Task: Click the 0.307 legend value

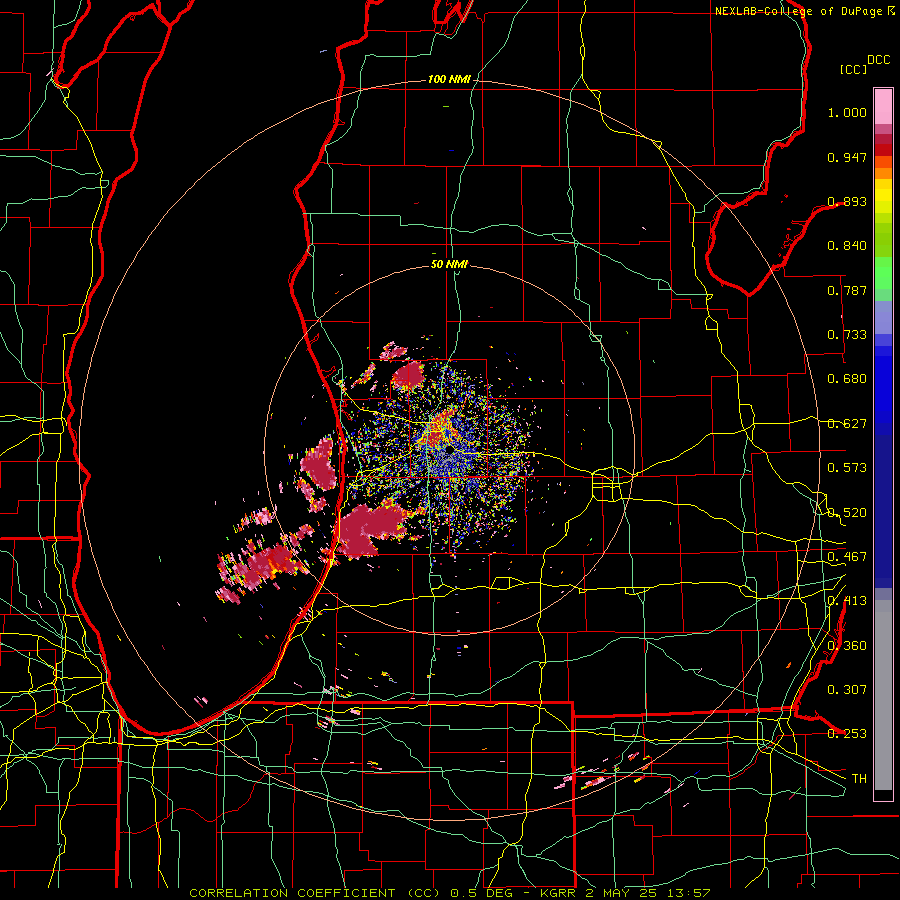Action: (847, 690)
